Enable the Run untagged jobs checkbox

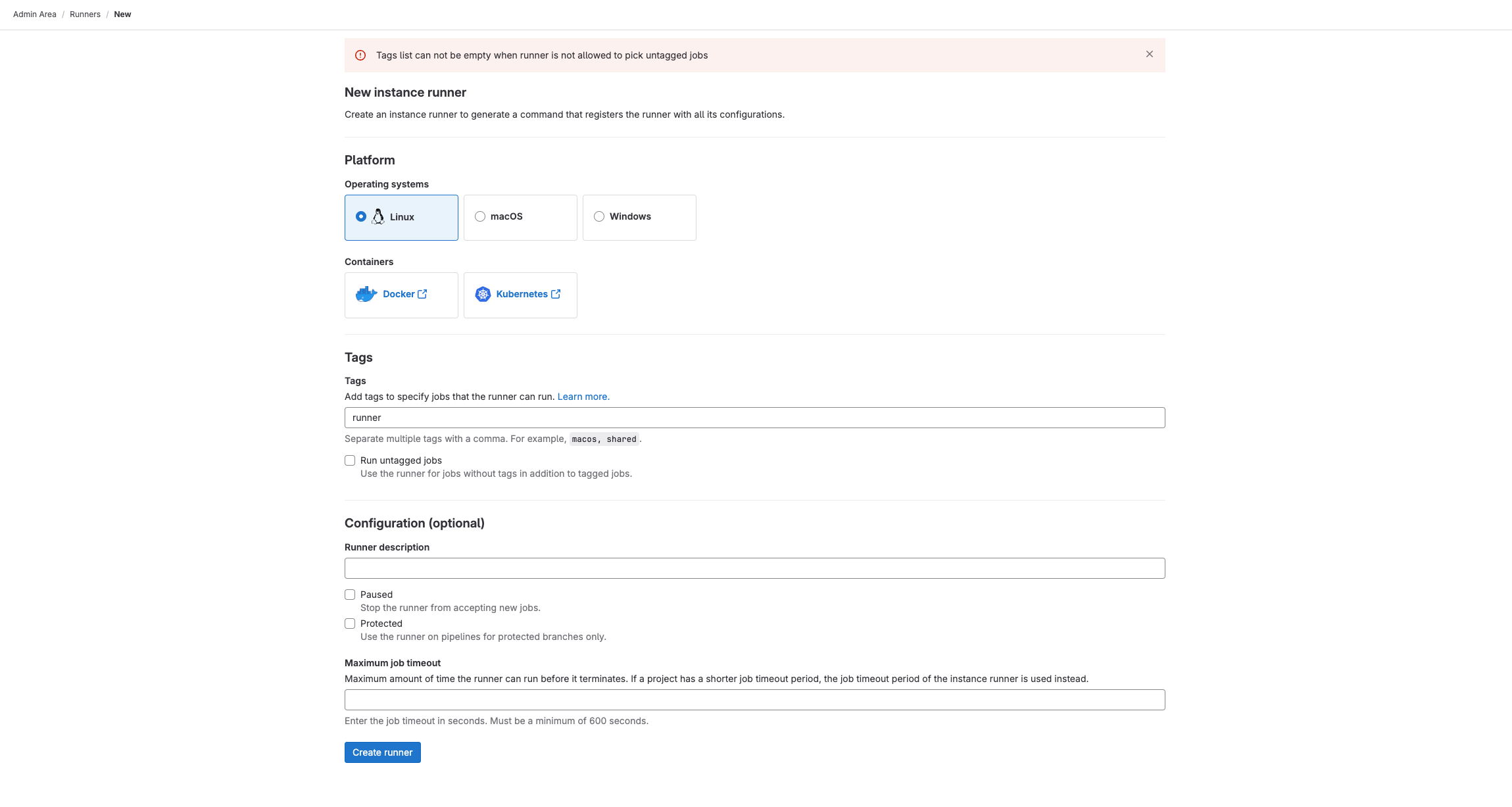pyautogui.click(x=350, y=460)
